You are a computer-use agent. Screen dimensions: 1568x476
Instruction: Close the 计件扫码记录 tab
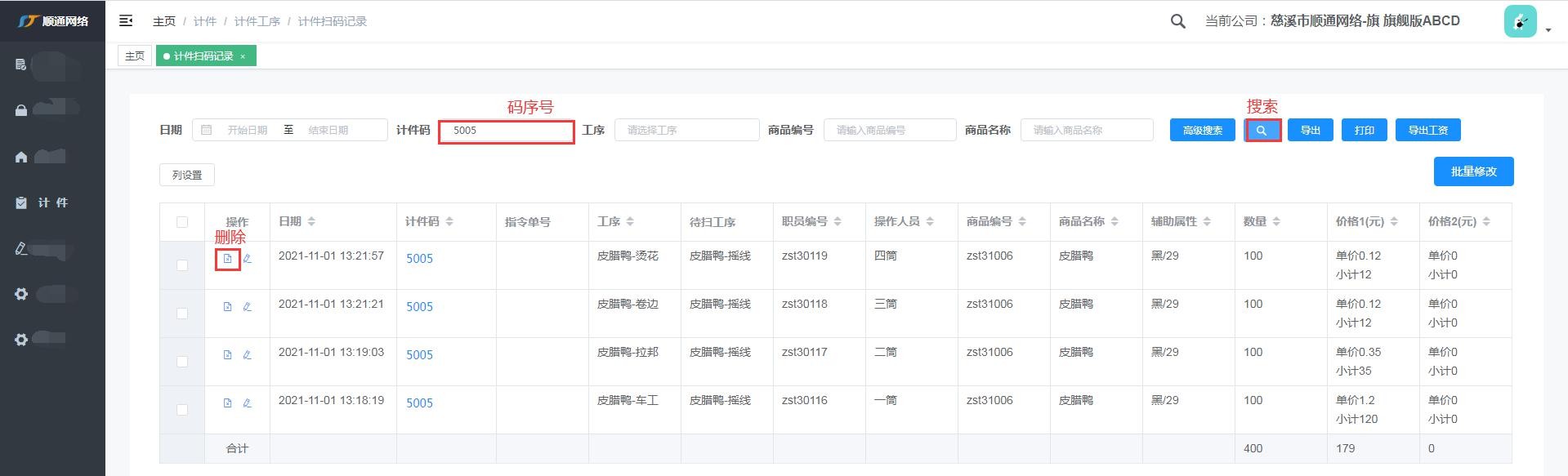click(243, 56)
